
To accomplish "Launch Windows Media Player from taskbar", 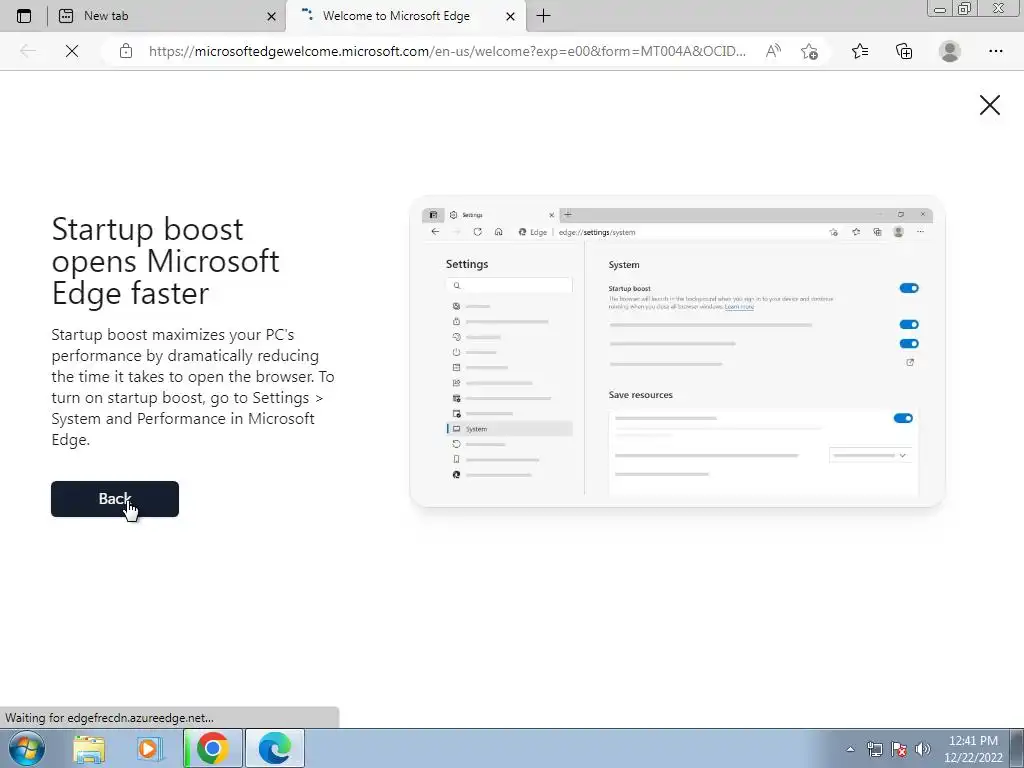I will 149,748.
